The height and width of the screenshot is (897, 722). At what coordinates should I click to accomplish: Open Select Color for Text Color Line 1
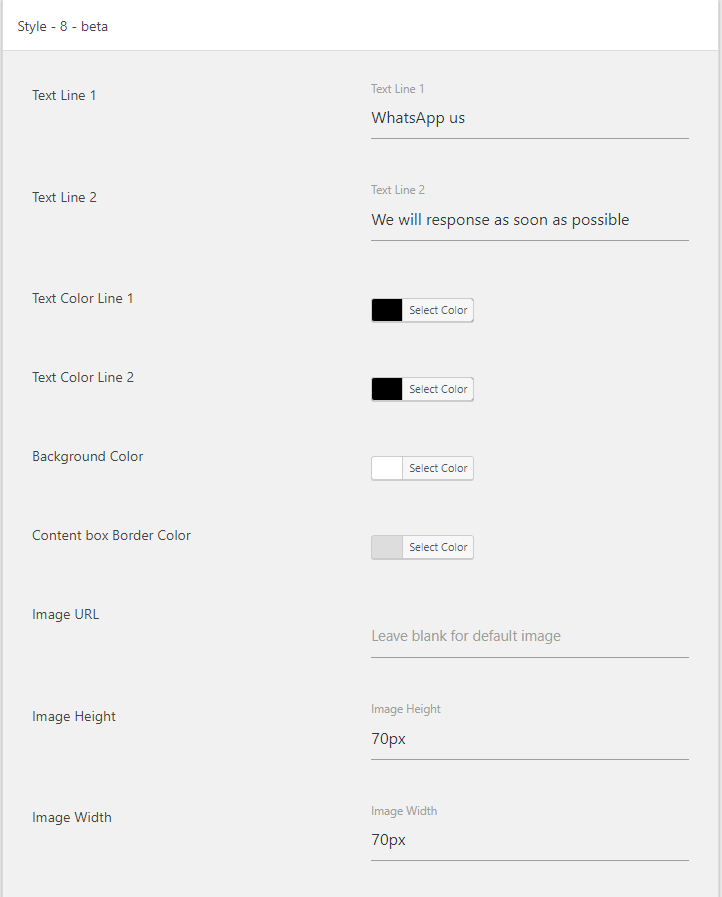[438, 310]
